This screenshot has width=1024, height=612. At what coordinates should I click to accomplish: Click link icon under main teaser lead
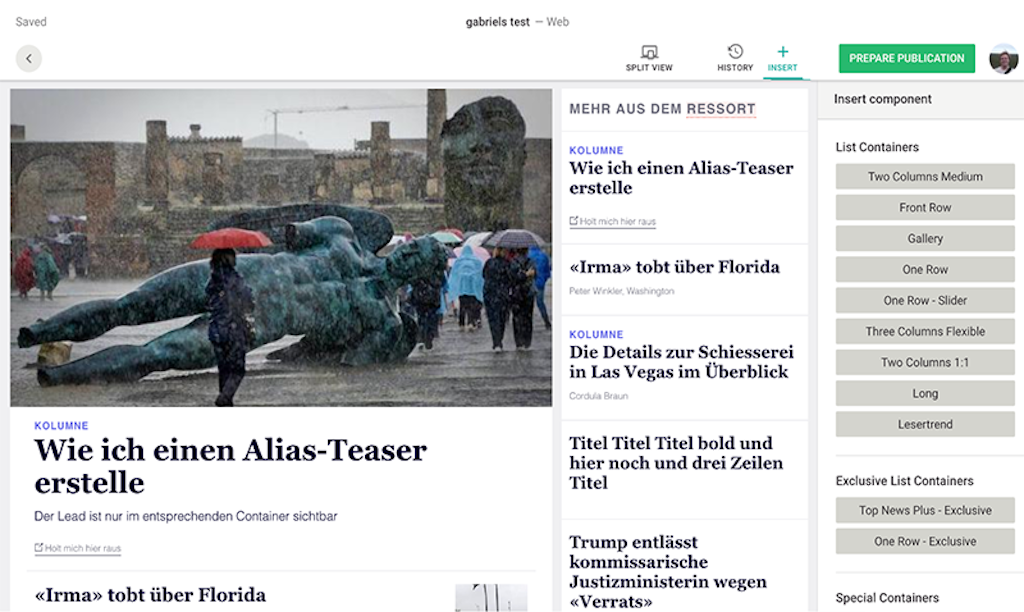tap(39, 547)
